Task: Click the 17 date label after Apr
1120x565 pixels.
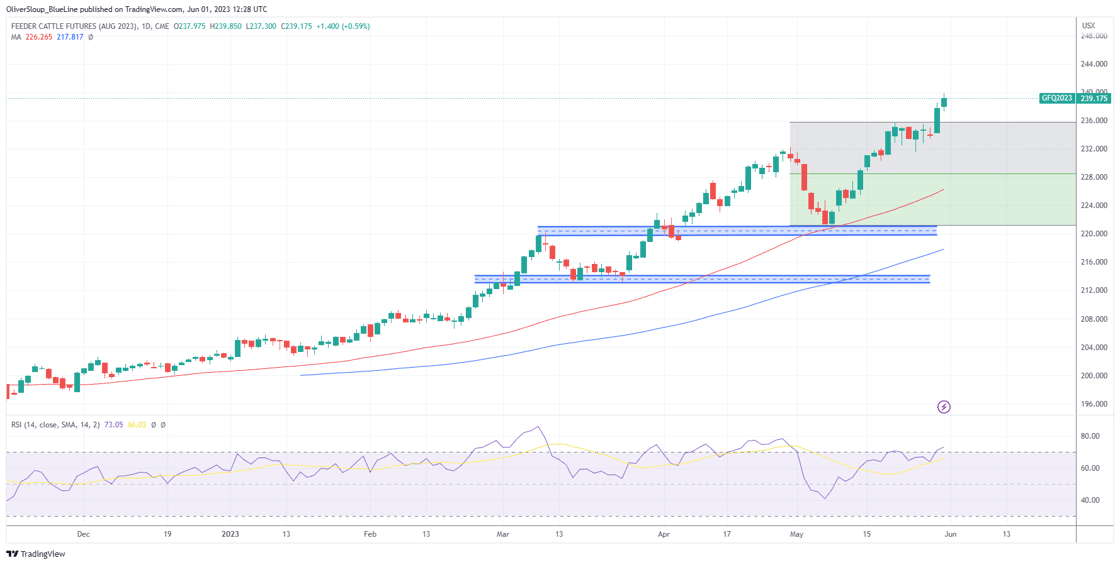Action: (x=726, y=534)
